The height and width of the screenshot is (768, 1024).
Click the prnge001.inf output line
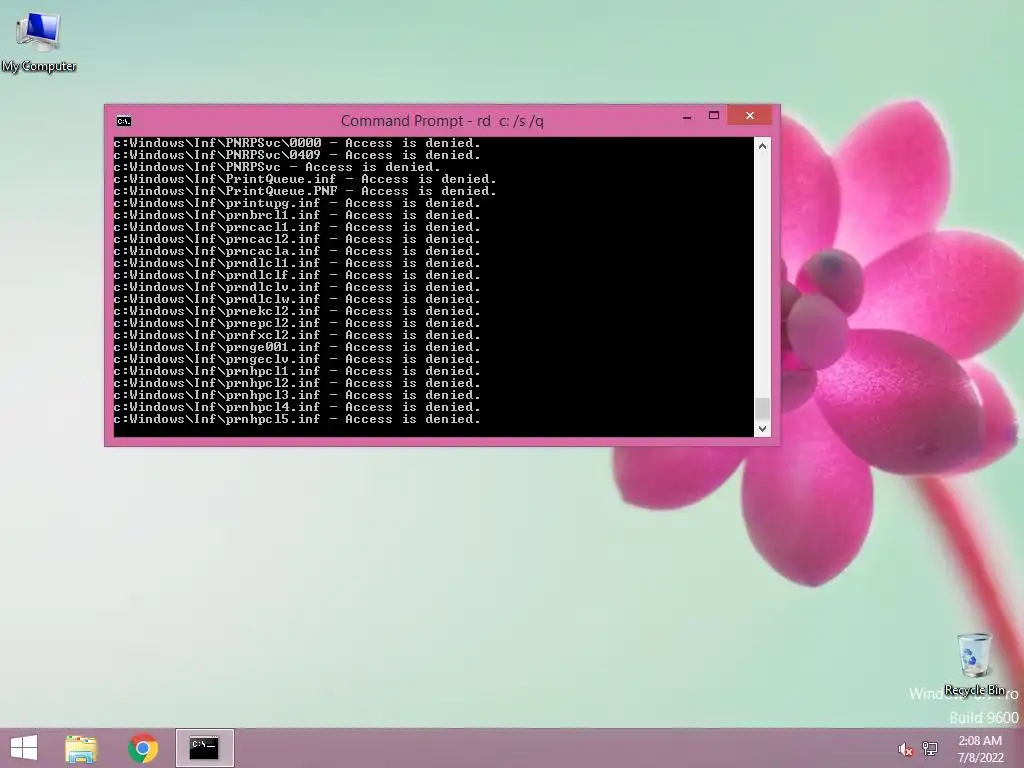point(297,347)
